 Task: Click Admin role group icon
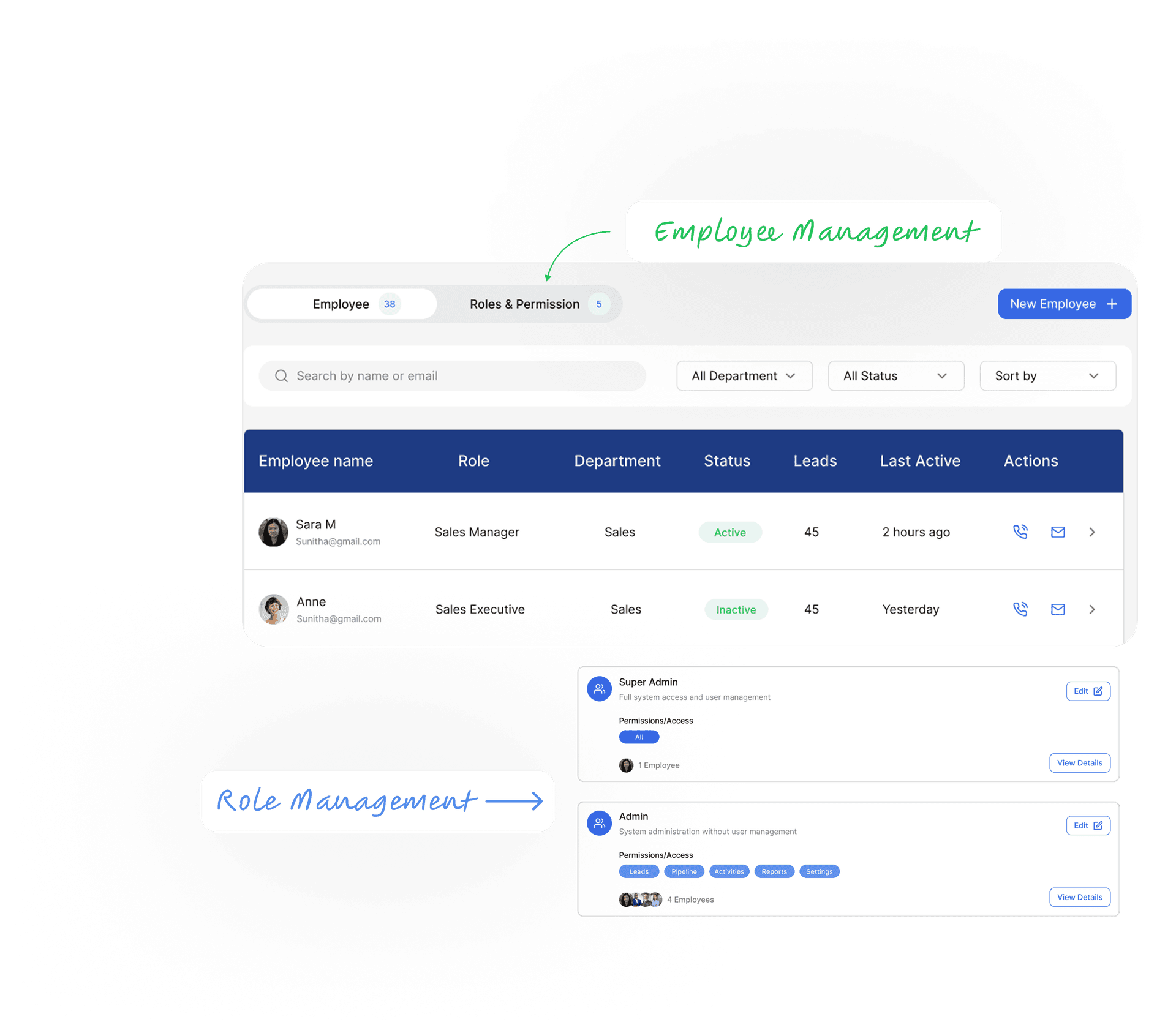(x=599, y=823)
